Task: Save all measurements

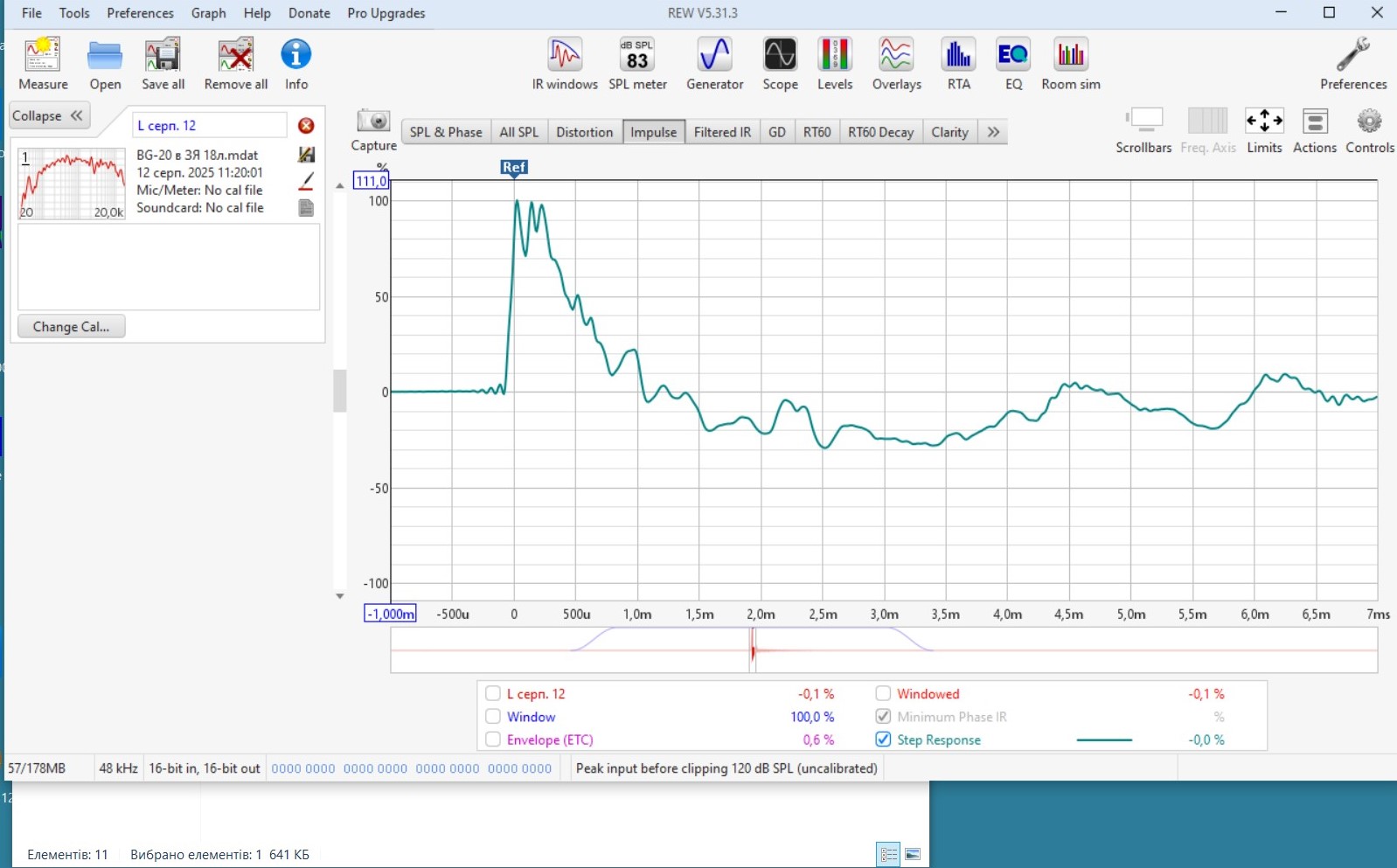Action: pyautogui.click(x=163, y=64)
